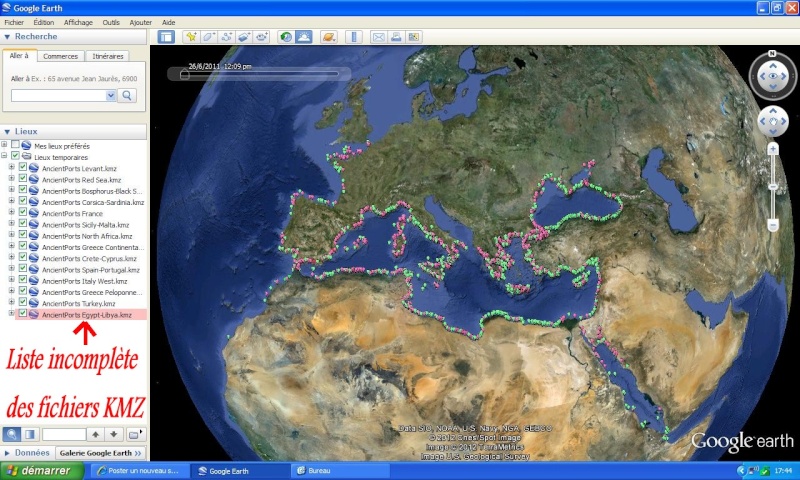Screen dimensions: 800x480
Task: Click the eye in the look-around joystick
Action: click(772, 76)
